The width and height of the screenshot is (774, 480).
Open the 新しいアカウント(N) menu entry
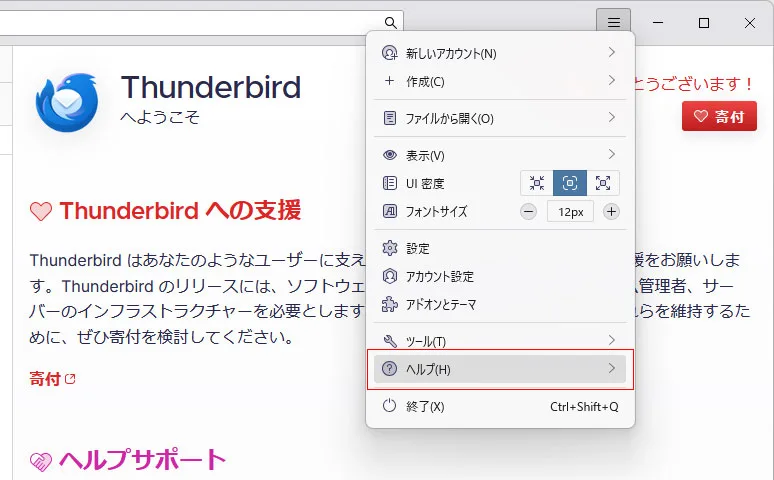(500, 53)
